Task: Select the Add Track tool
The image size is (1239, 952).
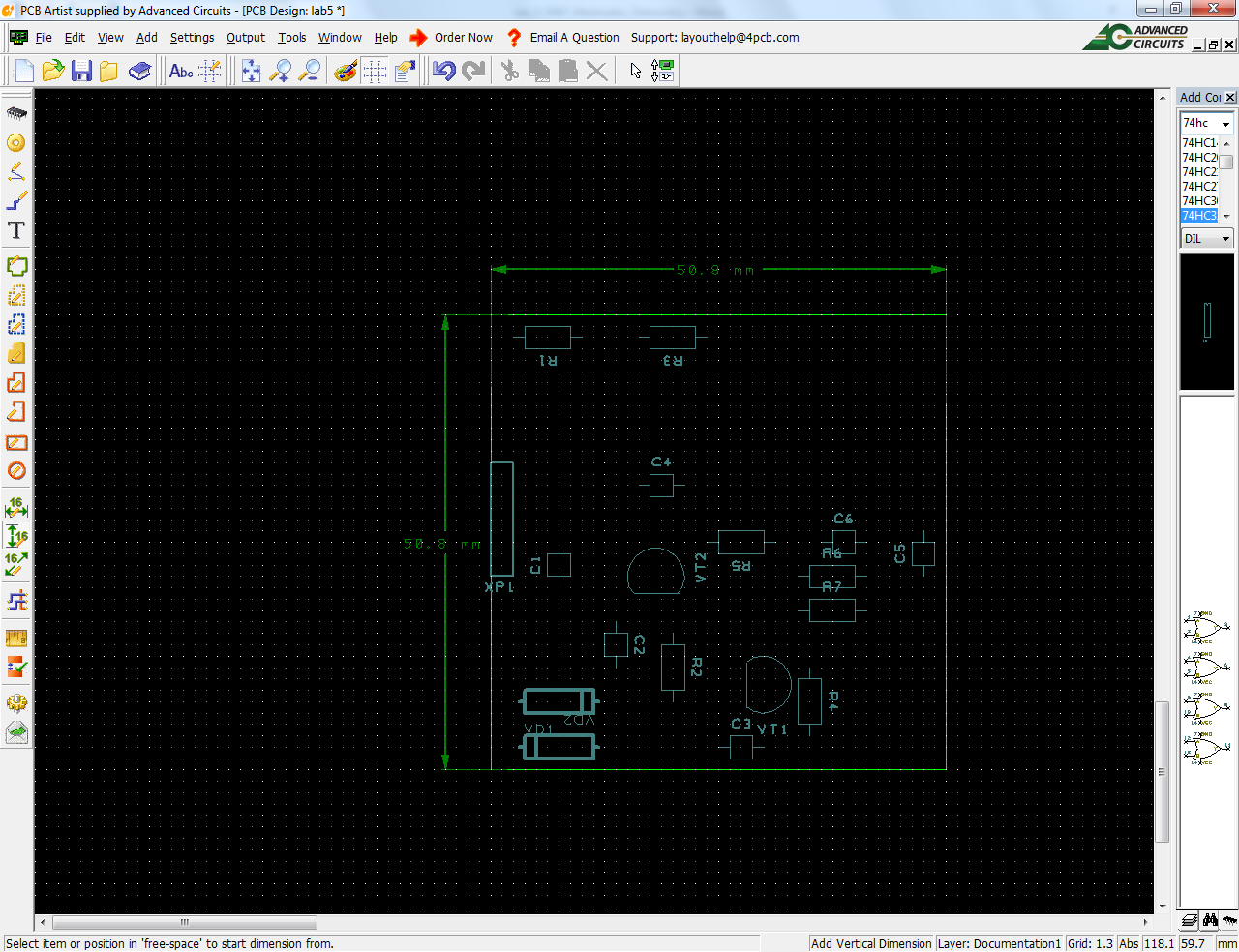Action: 16,201
